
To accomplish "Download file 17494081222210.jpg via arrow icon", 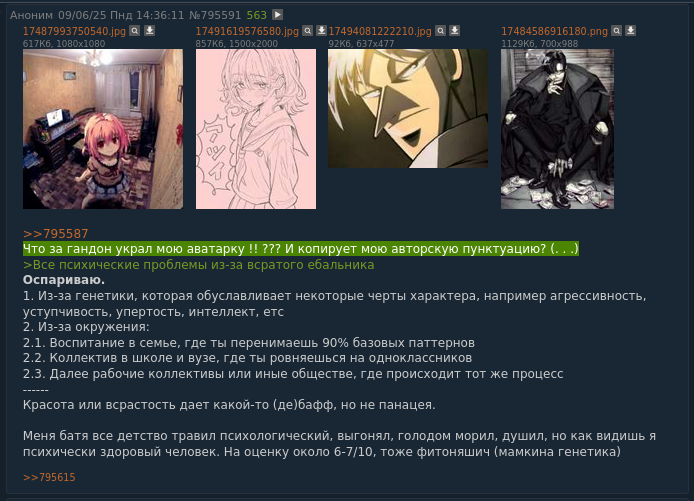I will (x=455, y=31).
